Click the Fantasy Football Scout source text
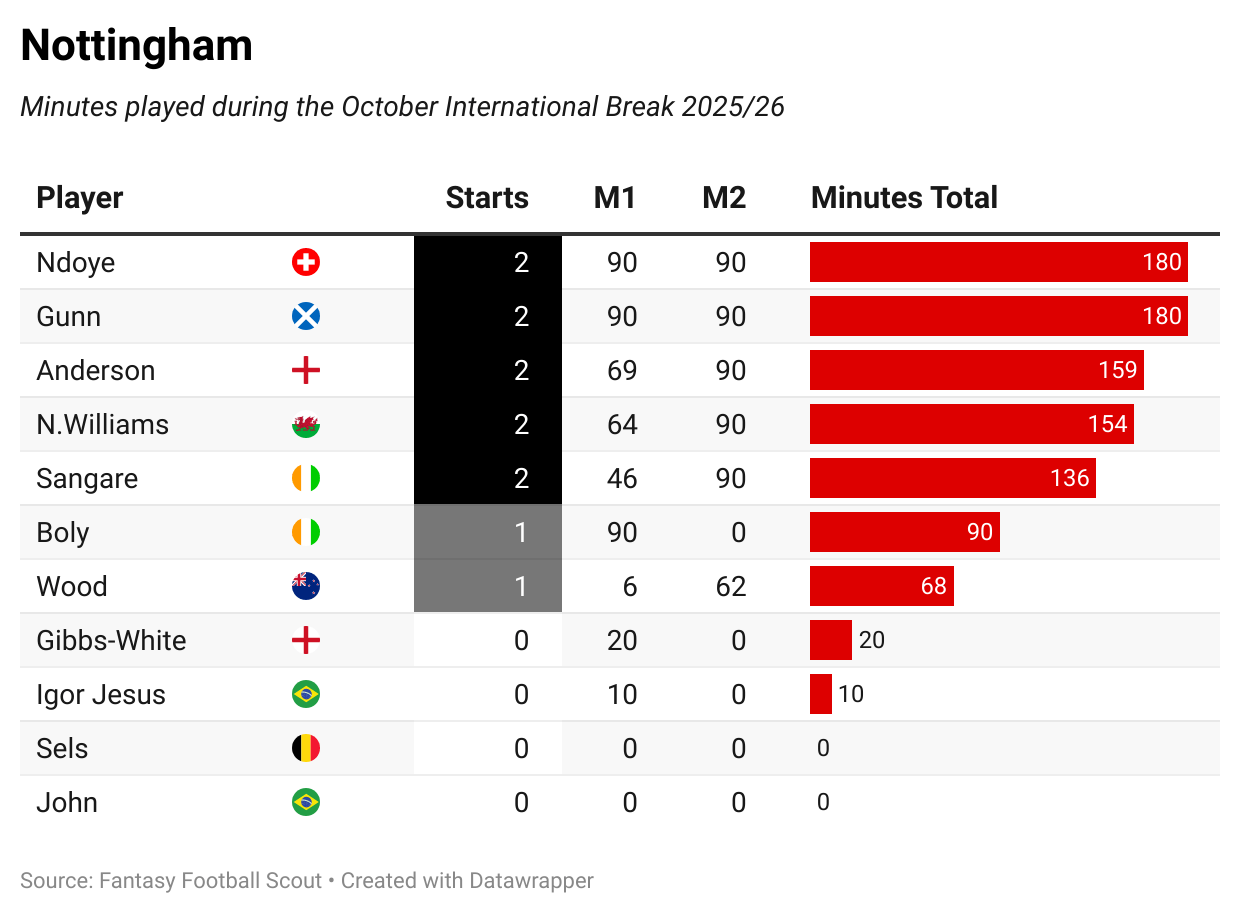Image resolution: width=1240 pixels, height=914 pixels. point(210,881)
